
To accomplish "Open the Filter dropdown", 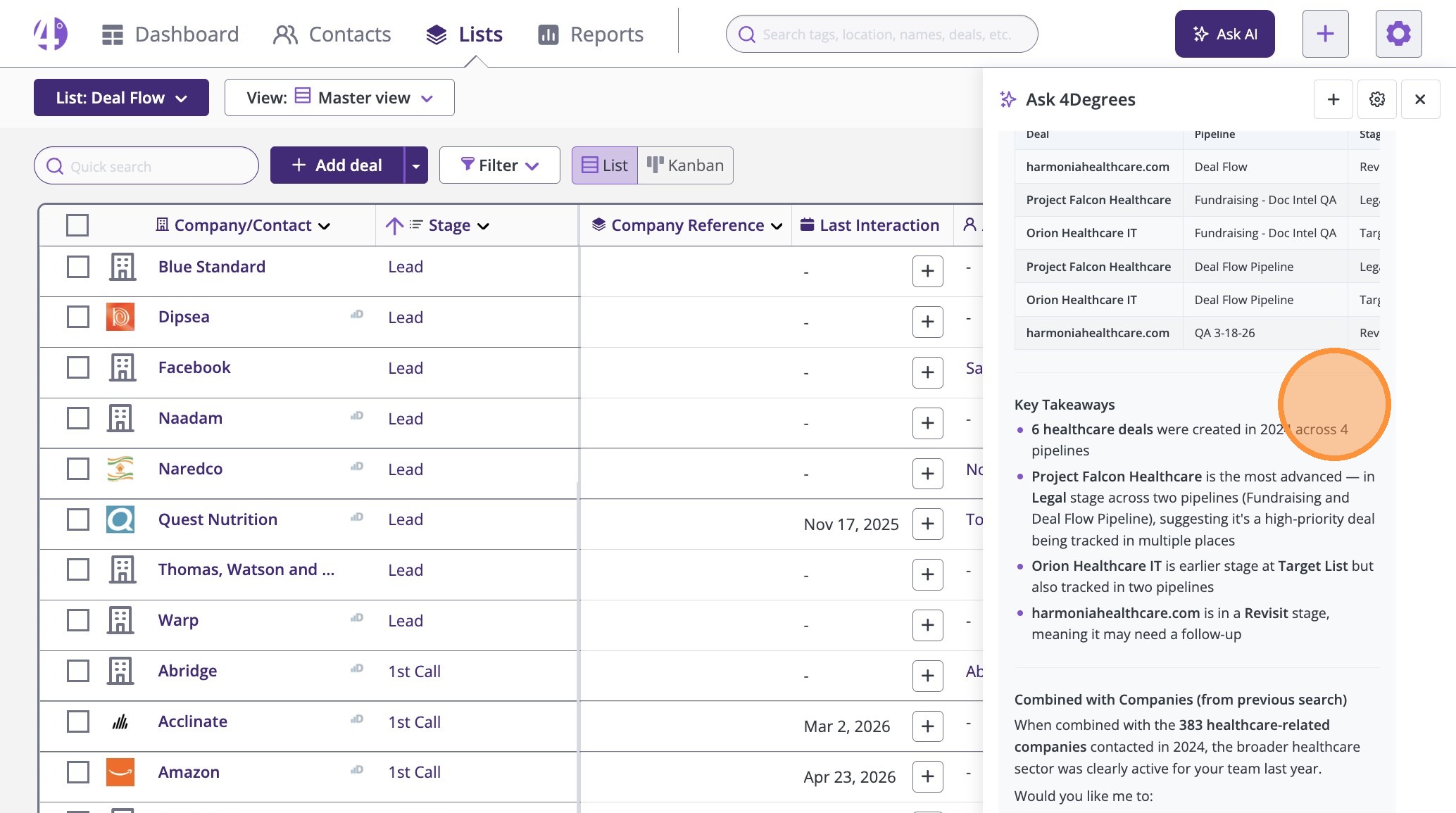I will [x=499, y=165].
